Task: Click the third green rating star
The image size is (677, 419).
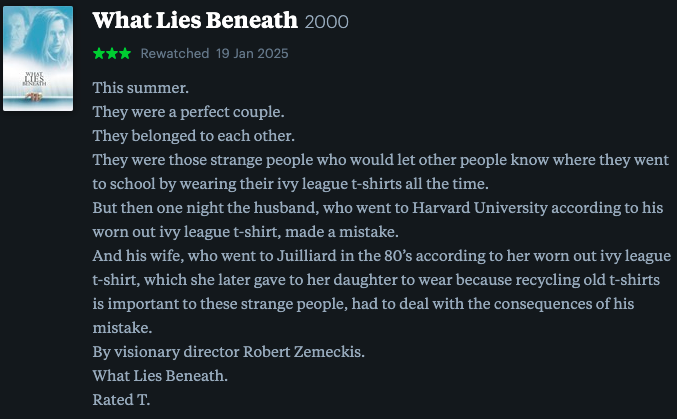Action: click(x=125, y=54)
